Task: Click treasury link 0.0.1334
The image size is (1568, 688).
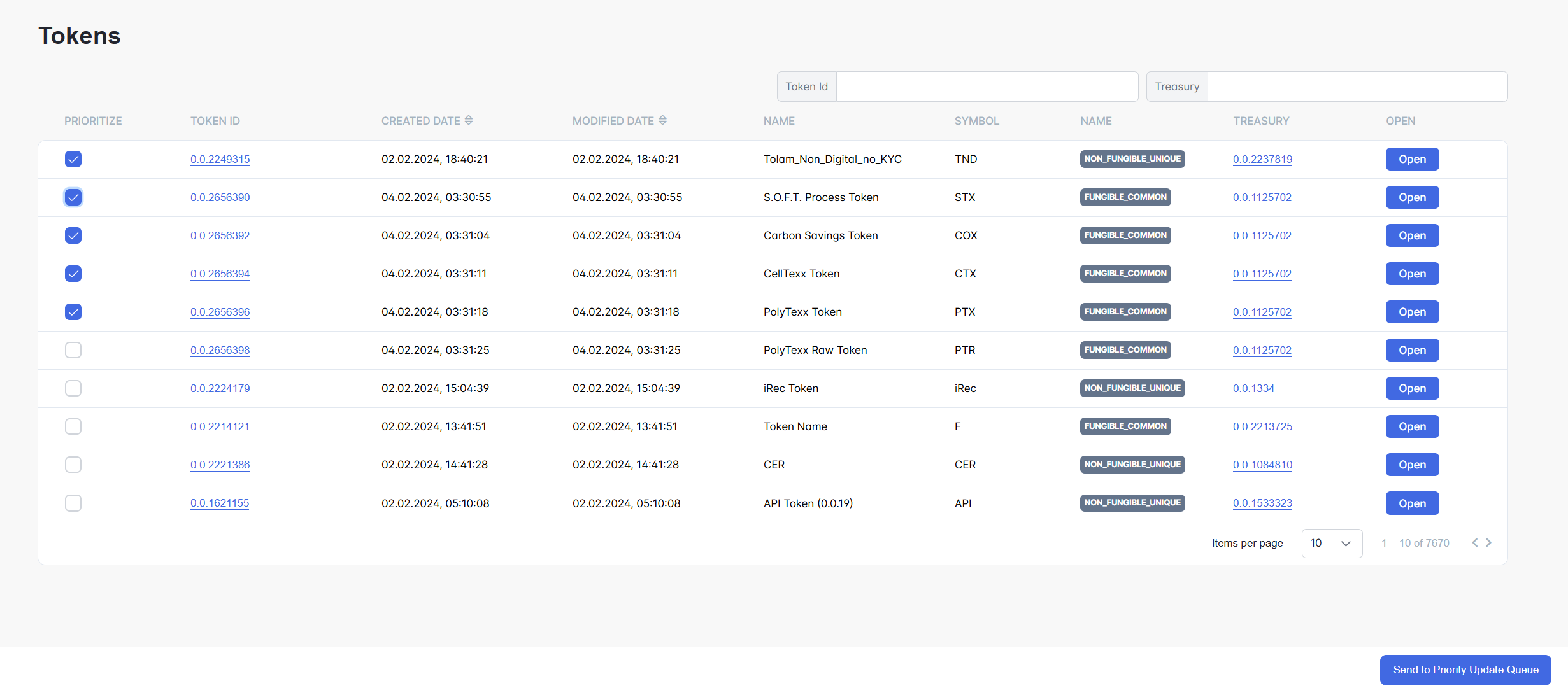Action: point(1253,388)
